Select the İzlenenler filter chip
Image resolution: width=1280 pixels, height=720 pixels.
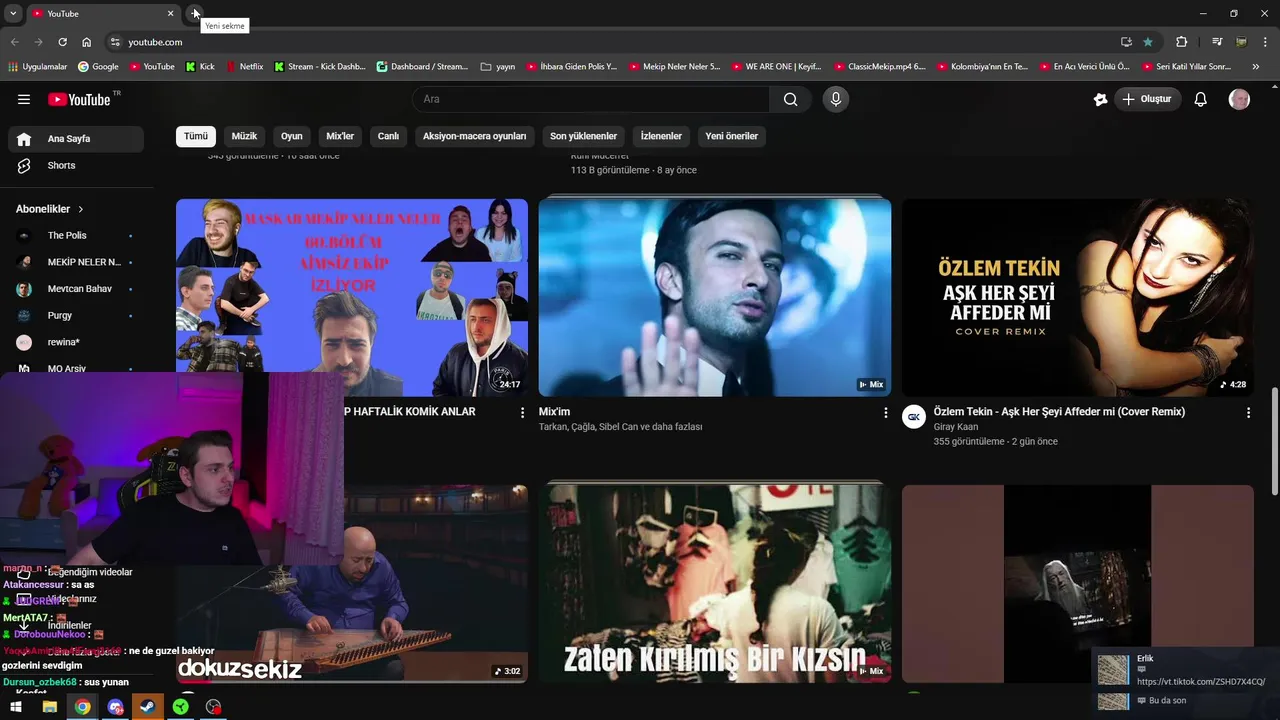(x=661, y=136)
